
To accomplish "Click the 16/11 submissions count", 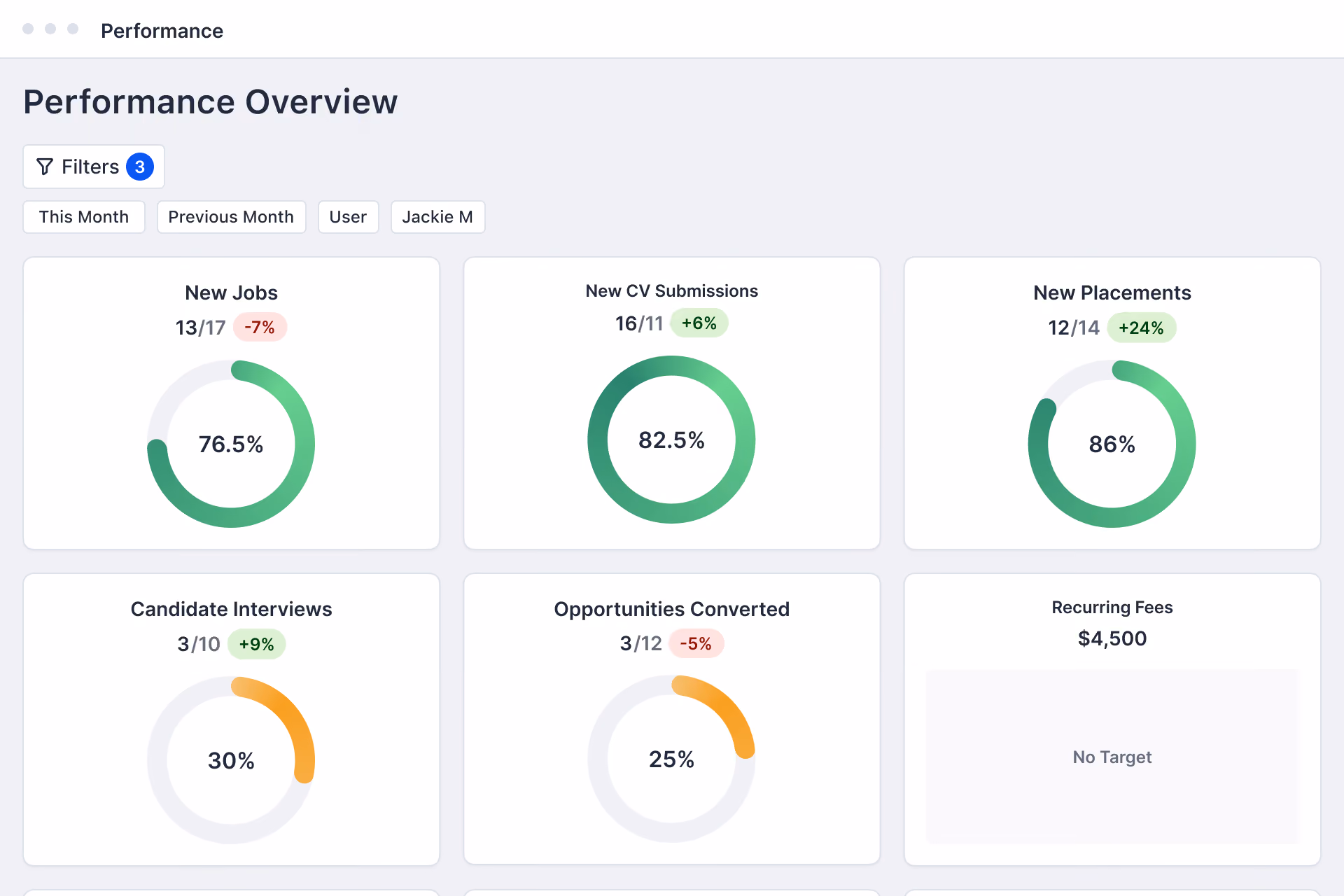I will pyautogui.click(x=639, y=323).
